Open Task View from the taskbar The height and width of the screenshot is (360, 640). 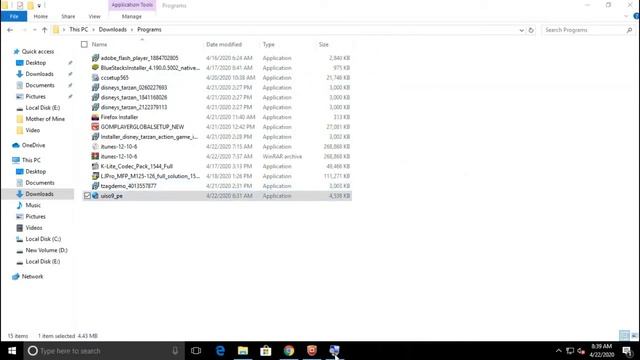click(196, 351)
